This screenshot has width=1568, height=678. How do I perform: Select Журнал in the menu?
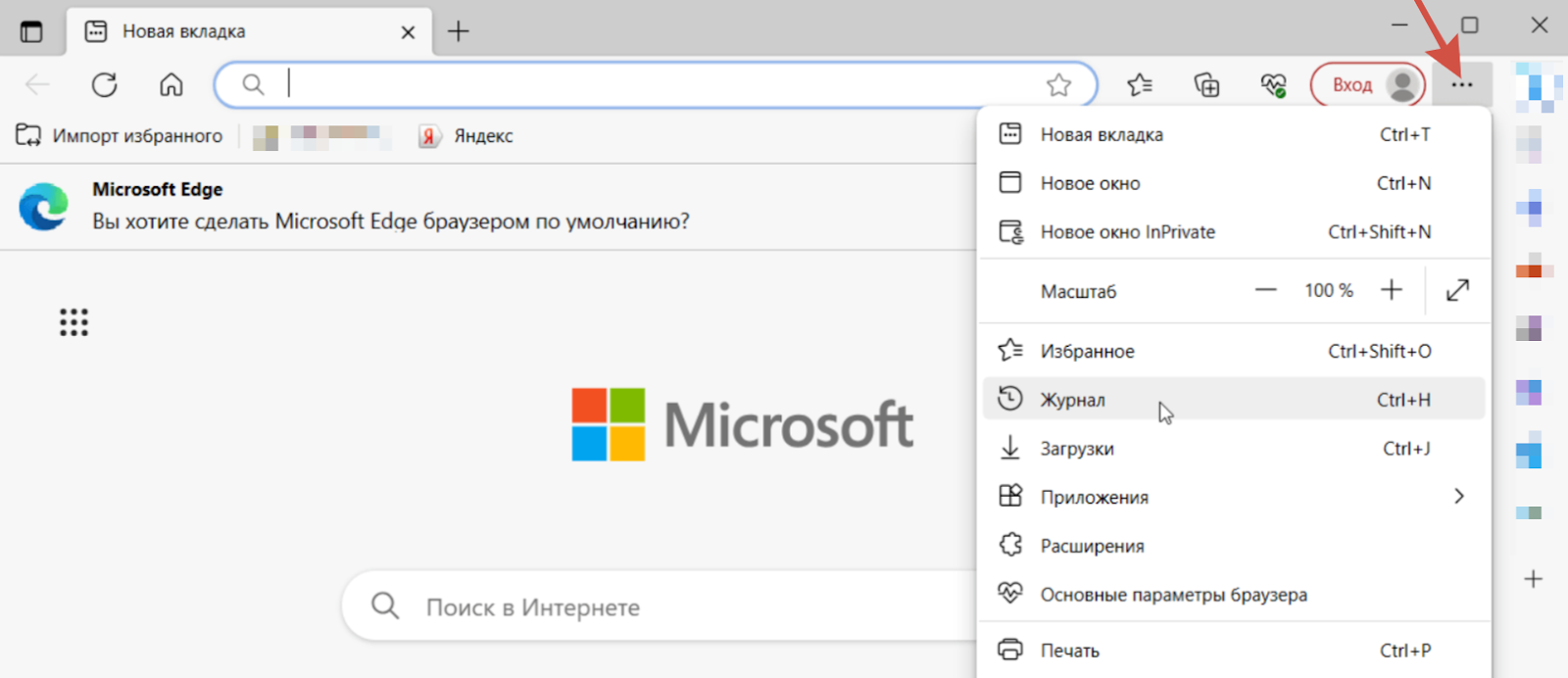click(x=1073, y=400)
